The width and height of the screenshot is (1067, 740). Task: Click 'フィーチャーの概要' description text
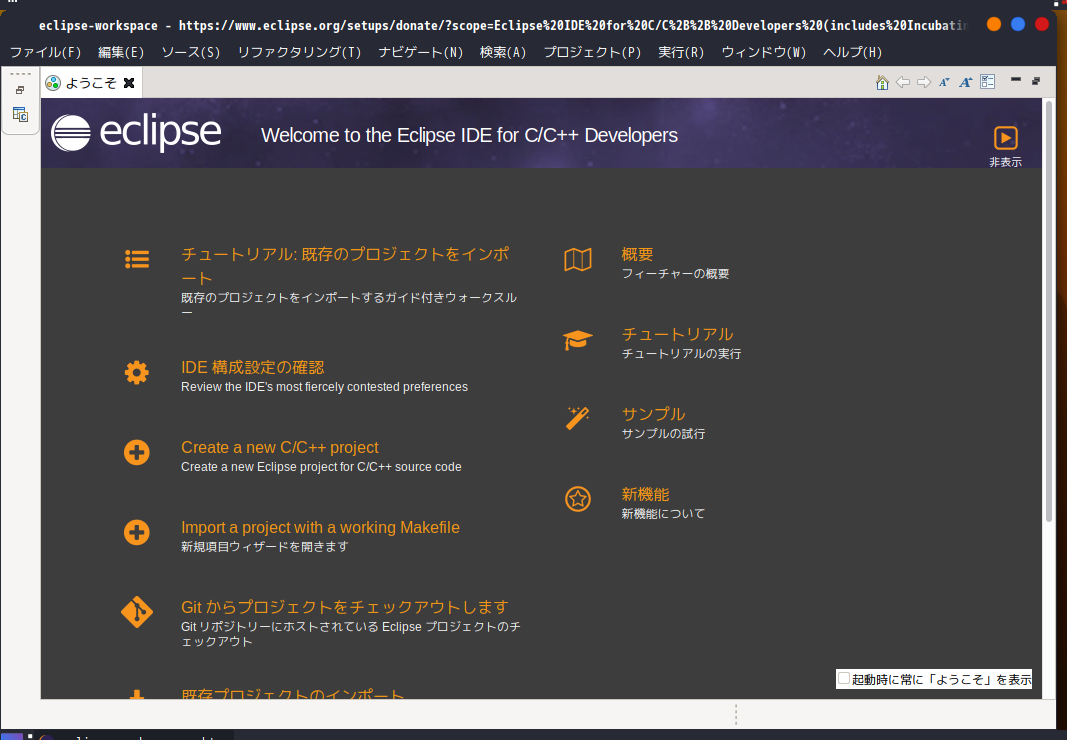point(675,274)
